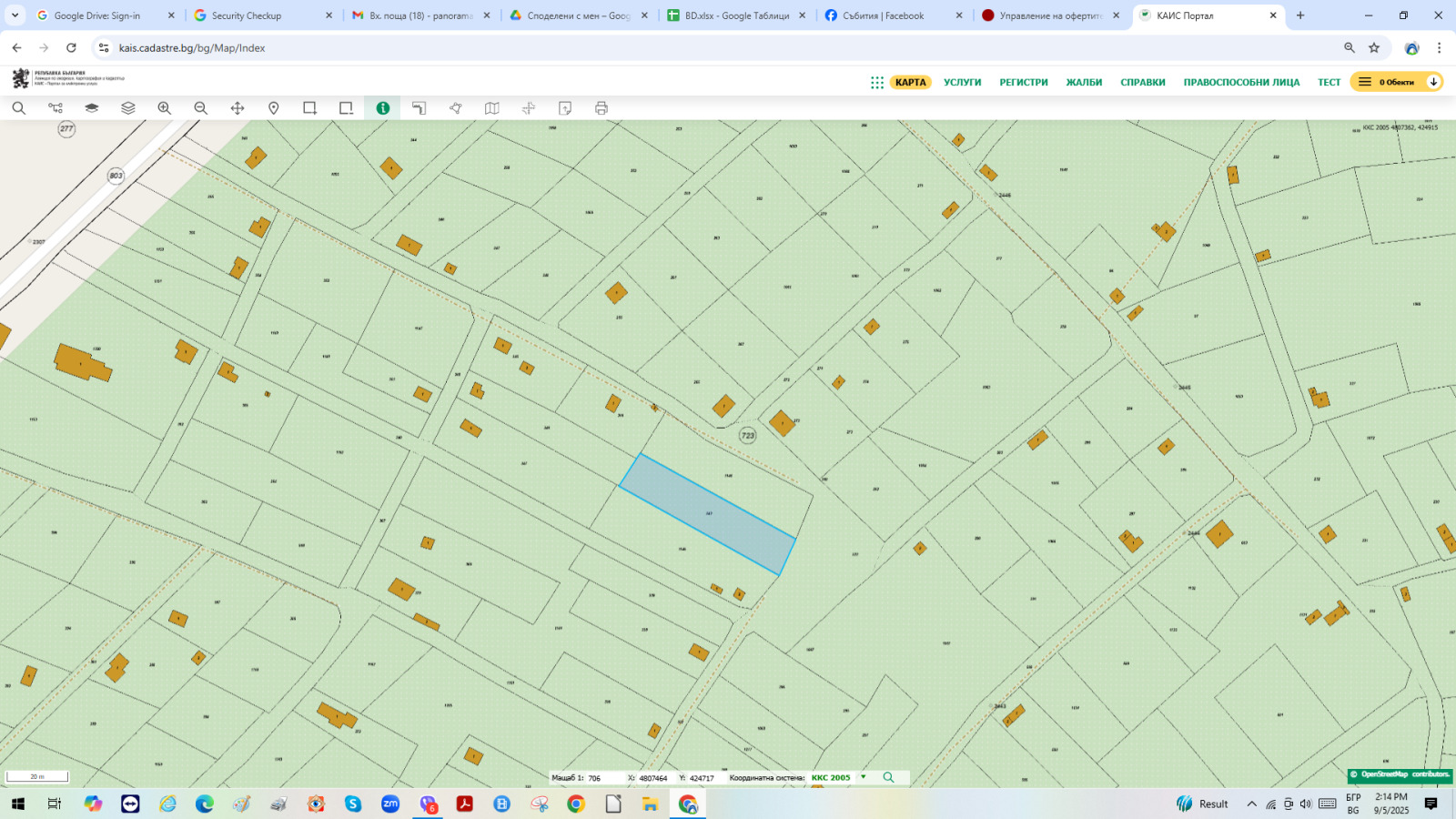Click the location pin tool
Screen dimensions: 1456x819
[x=274, y=108]
